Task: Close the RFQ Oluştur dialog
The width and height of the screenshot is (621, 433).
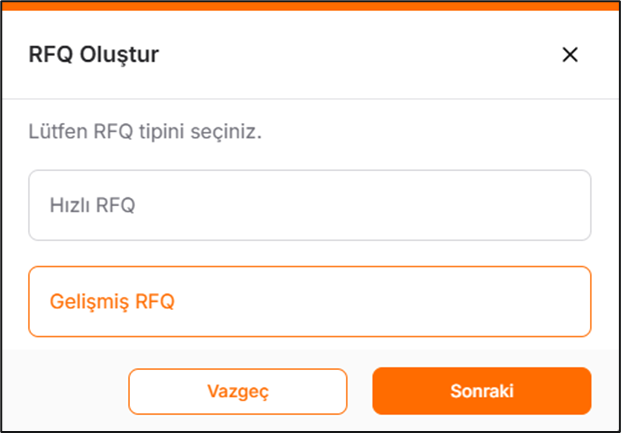Action: [x=570, y=55]
